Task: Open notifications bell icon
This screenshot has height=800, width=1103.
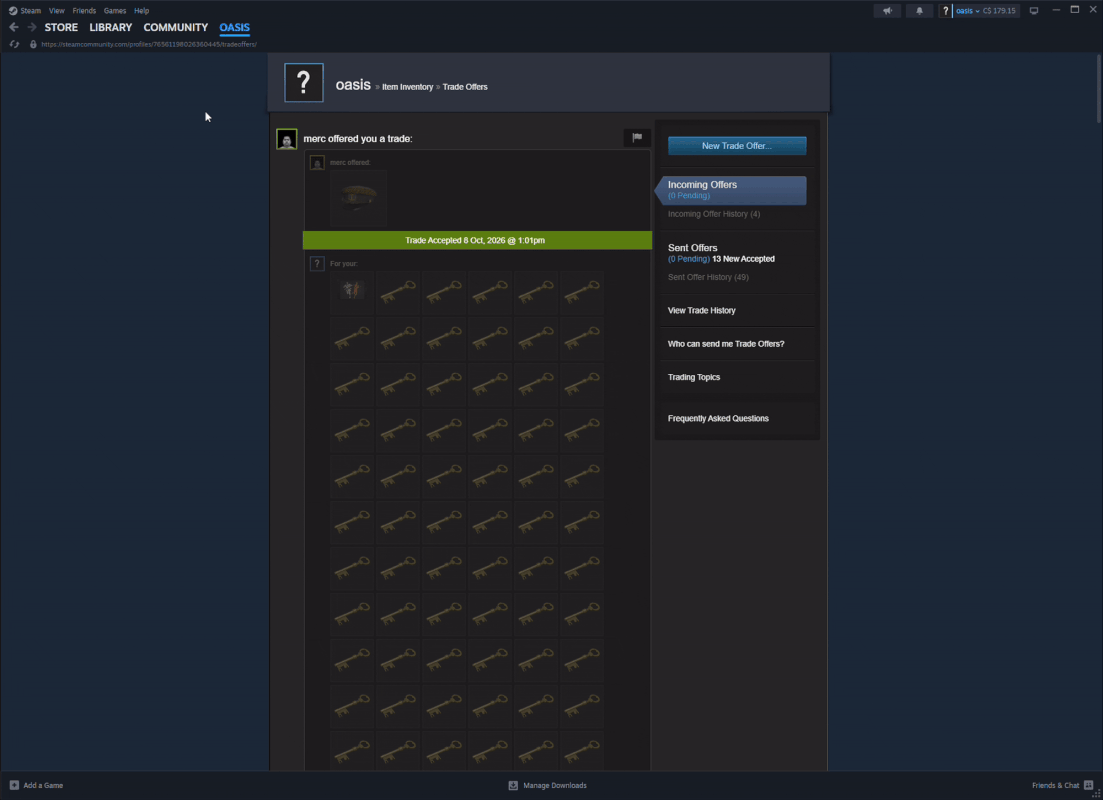Action: click(x=919, y=11)
